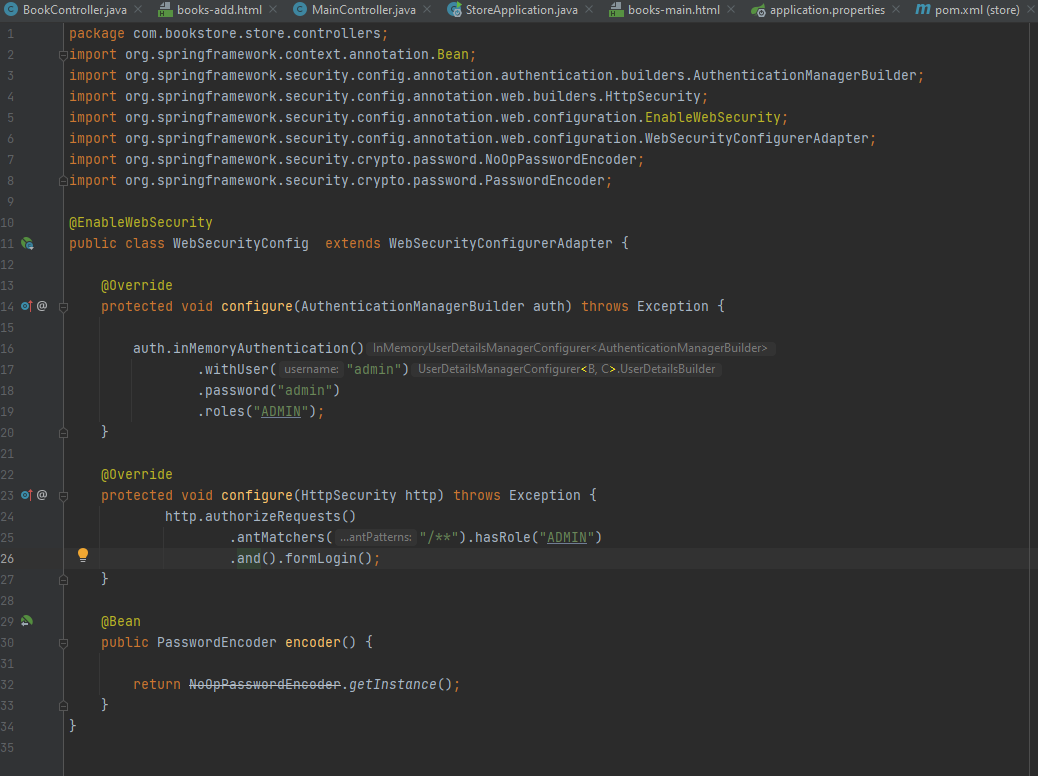The height and width of the screenshot is (776, 1038).
Task: Click the EnableWebSecurity import on line 5
Action: point(428,118)
